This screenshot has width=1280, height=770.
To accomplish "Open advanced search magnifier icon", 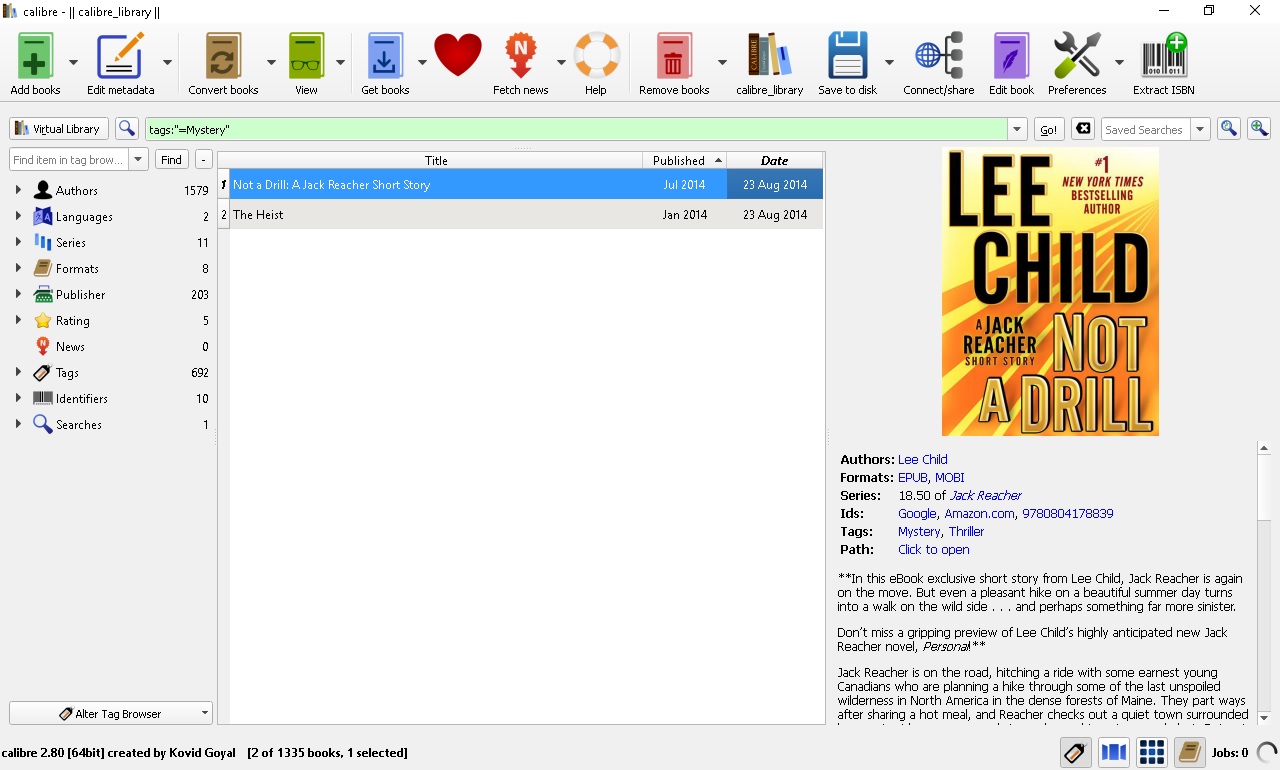I will (127, 129).
